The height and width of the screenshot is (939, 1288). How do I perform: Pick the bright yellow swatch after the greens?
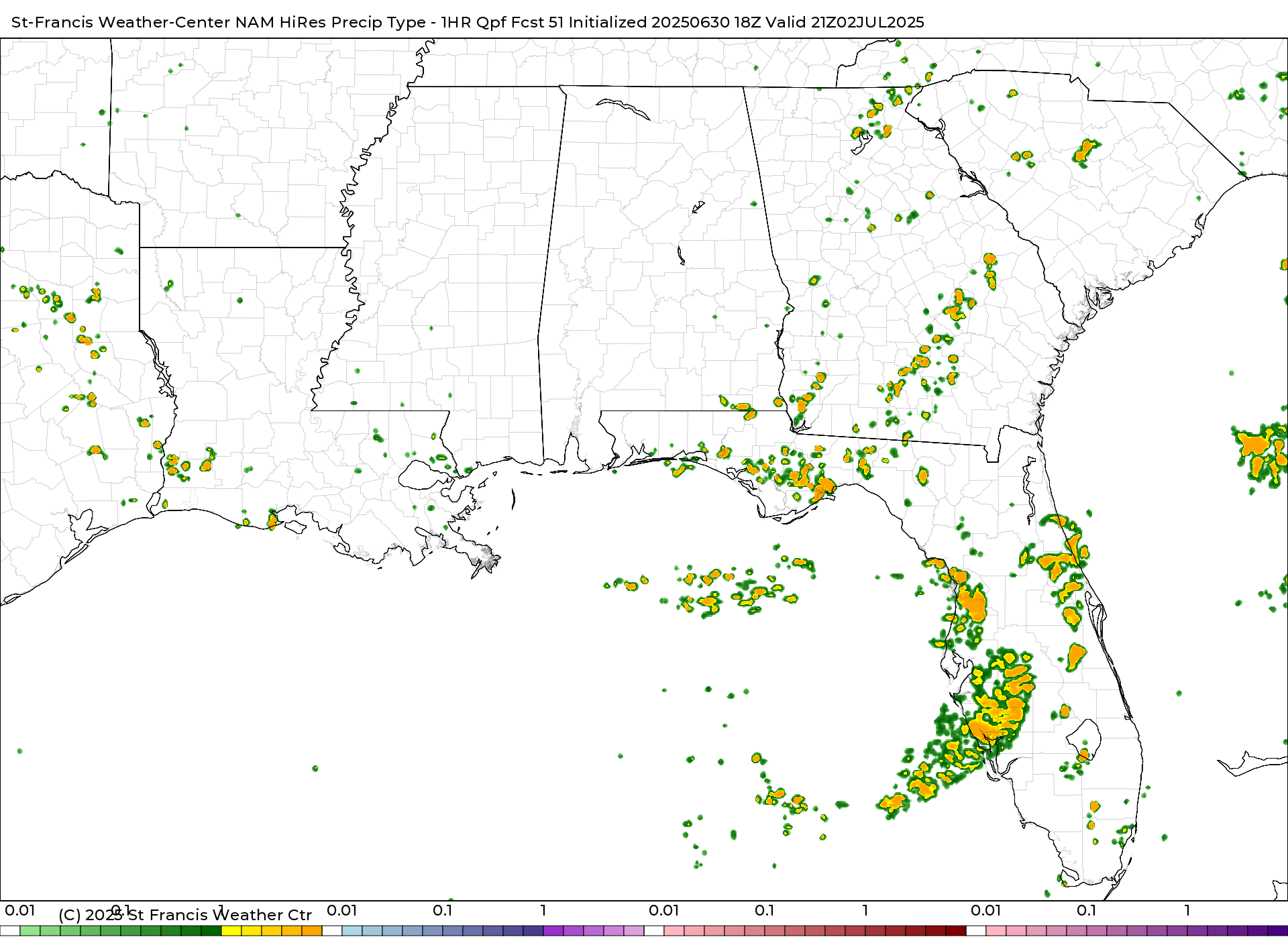coord(231,931)
